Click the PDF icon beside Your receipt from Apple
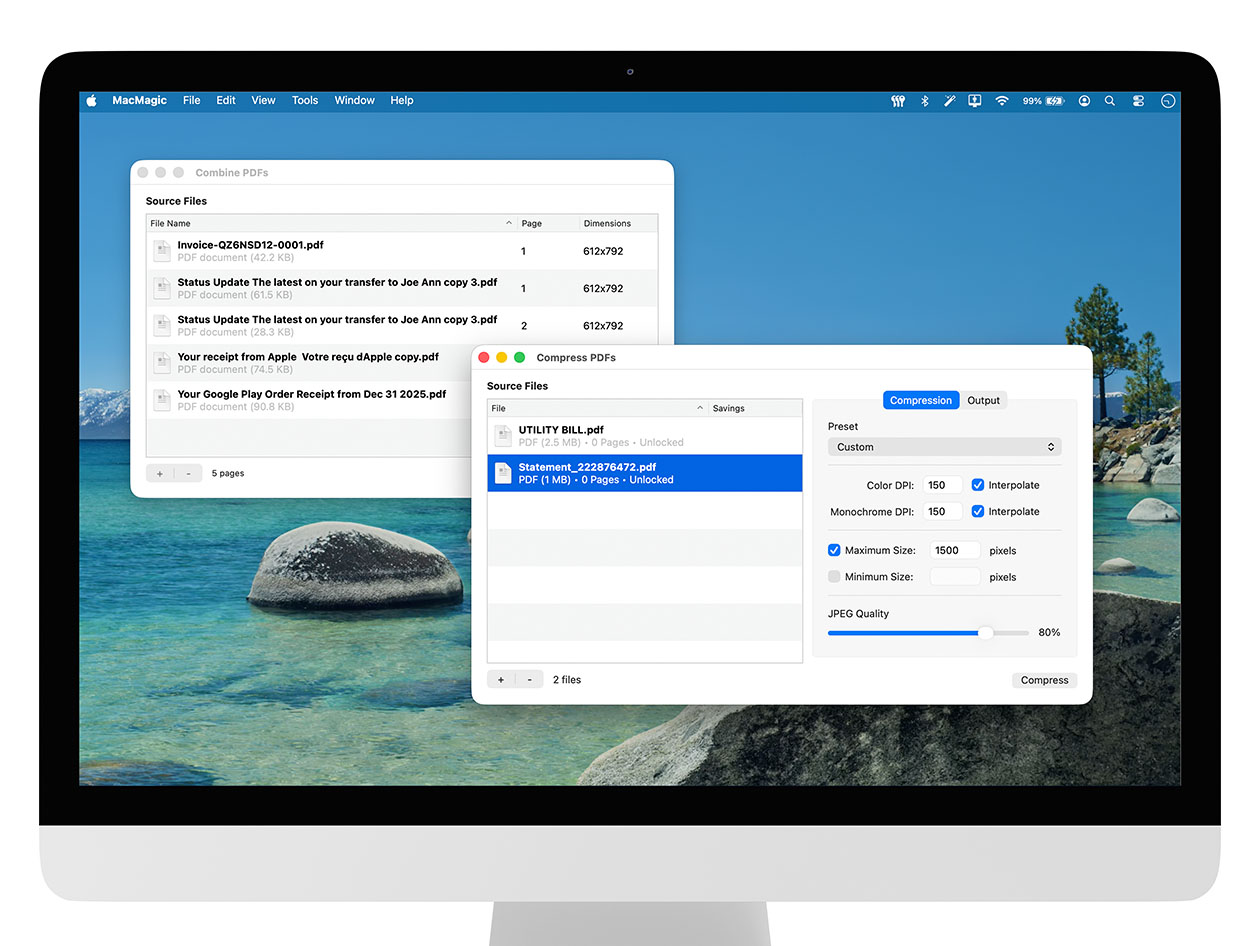The width and height of the screenshot is (1260, 946). [x=162, y=362]
